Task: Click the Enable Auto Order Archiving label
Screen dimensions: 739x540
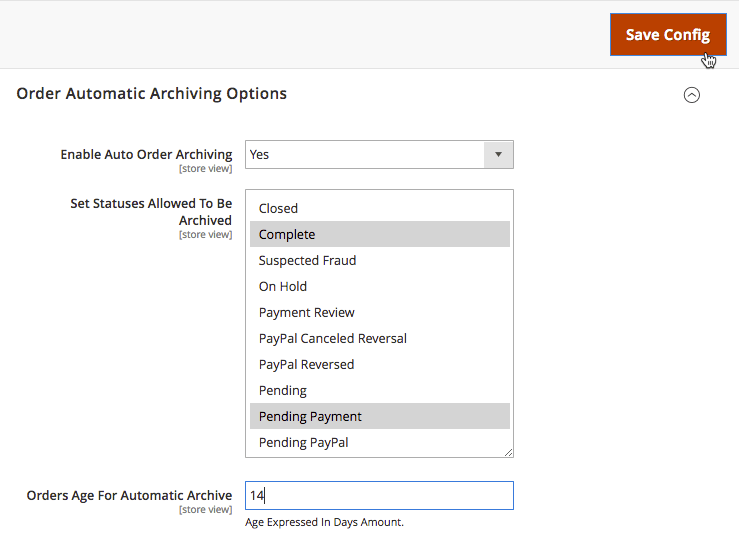Action: point(146,155)
